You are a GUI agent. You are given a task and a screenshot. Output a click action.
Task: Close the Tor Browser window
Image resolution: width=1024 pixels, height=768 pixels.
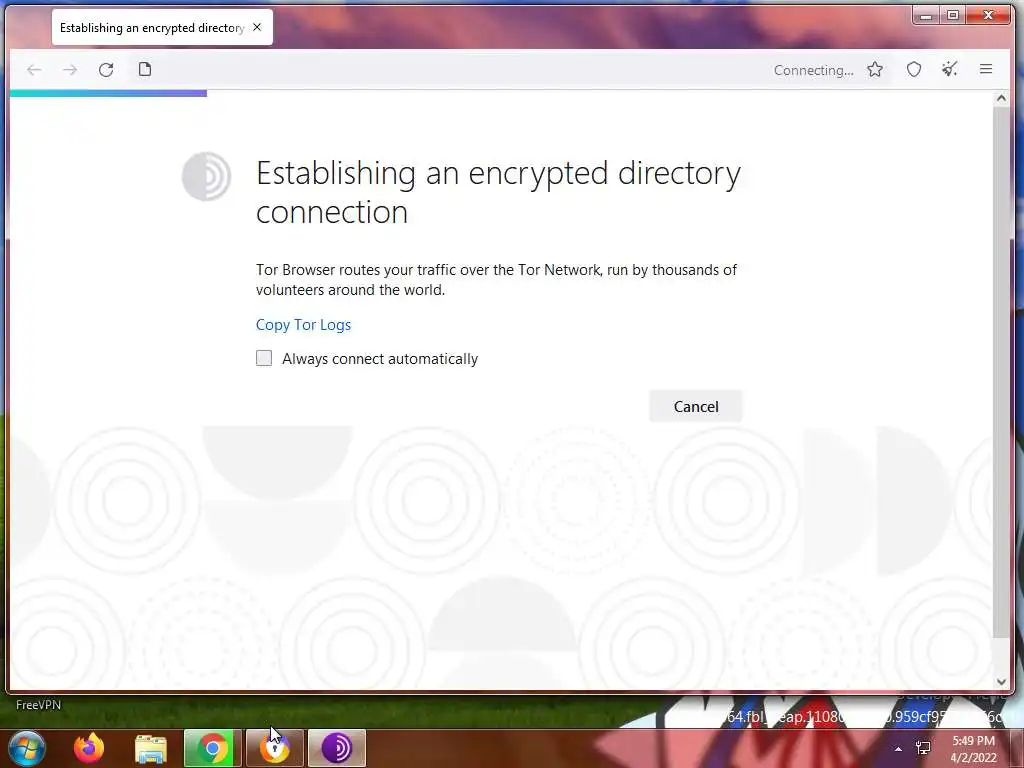pyautogui.click(x=989, y=15)
